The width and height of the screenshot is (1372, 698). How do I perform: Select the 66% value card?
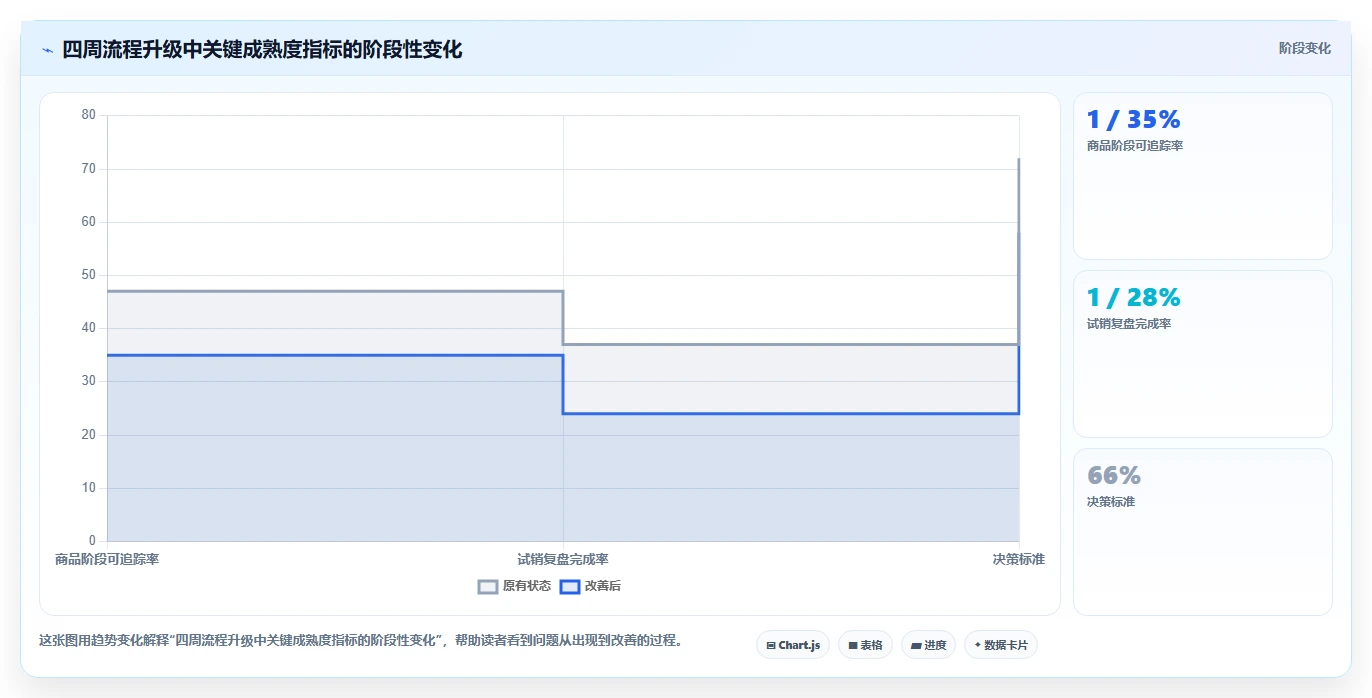pos(1203,532)
